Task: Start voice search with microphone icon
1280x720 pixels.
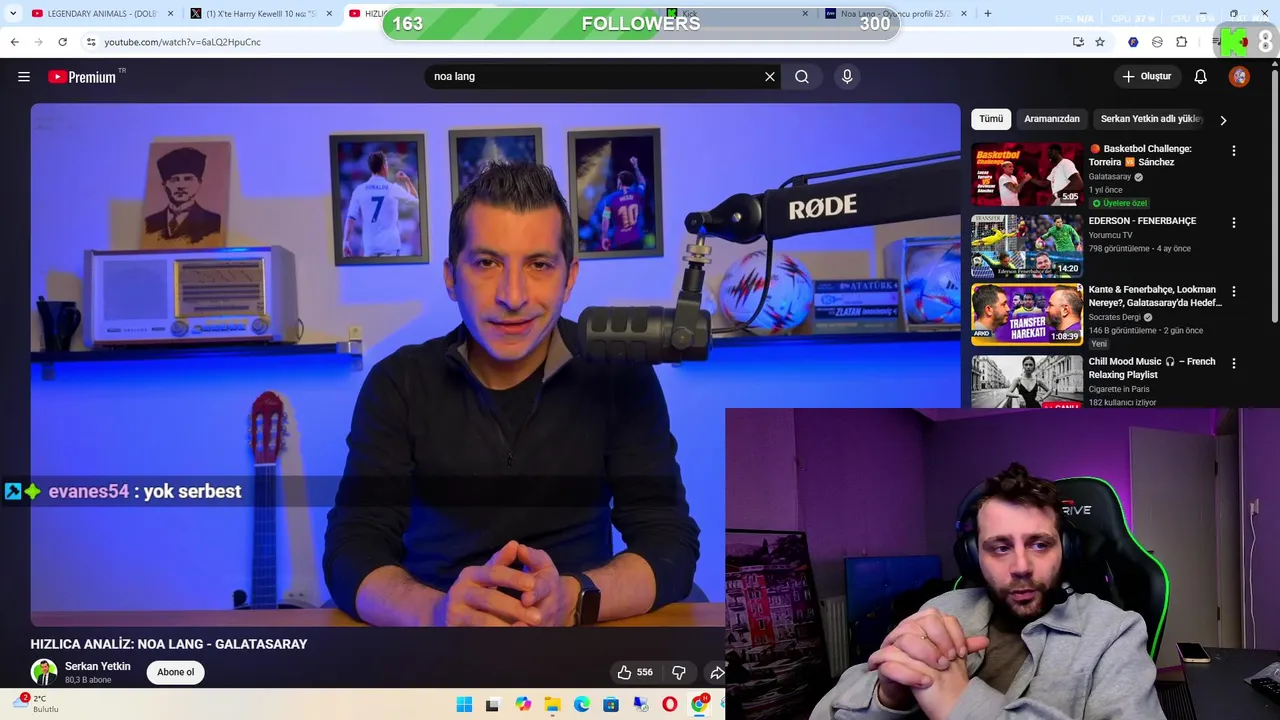Action: [847, 77]
